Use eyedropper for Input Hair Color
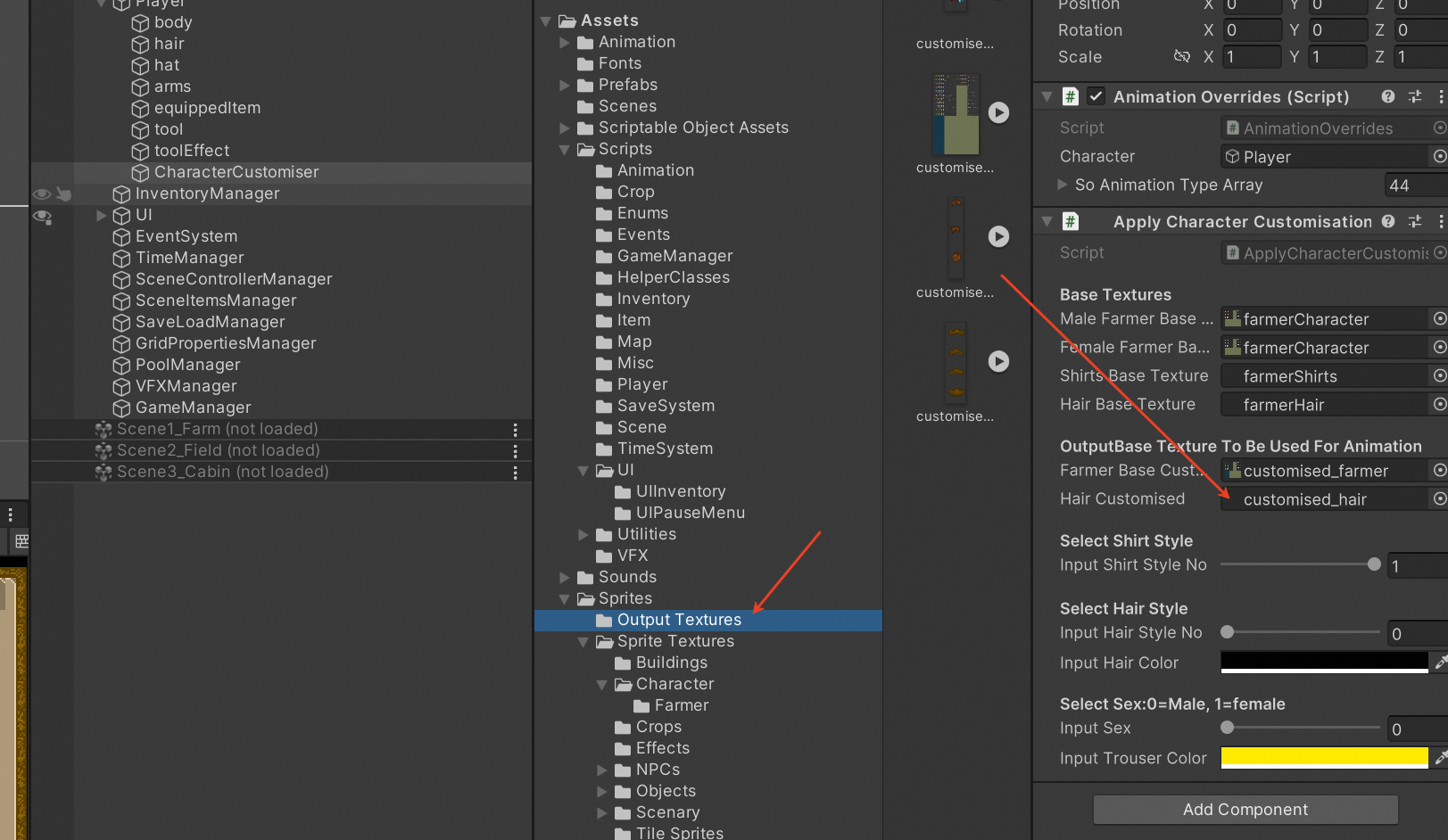1448x840 pixels. pos(1440,662)
